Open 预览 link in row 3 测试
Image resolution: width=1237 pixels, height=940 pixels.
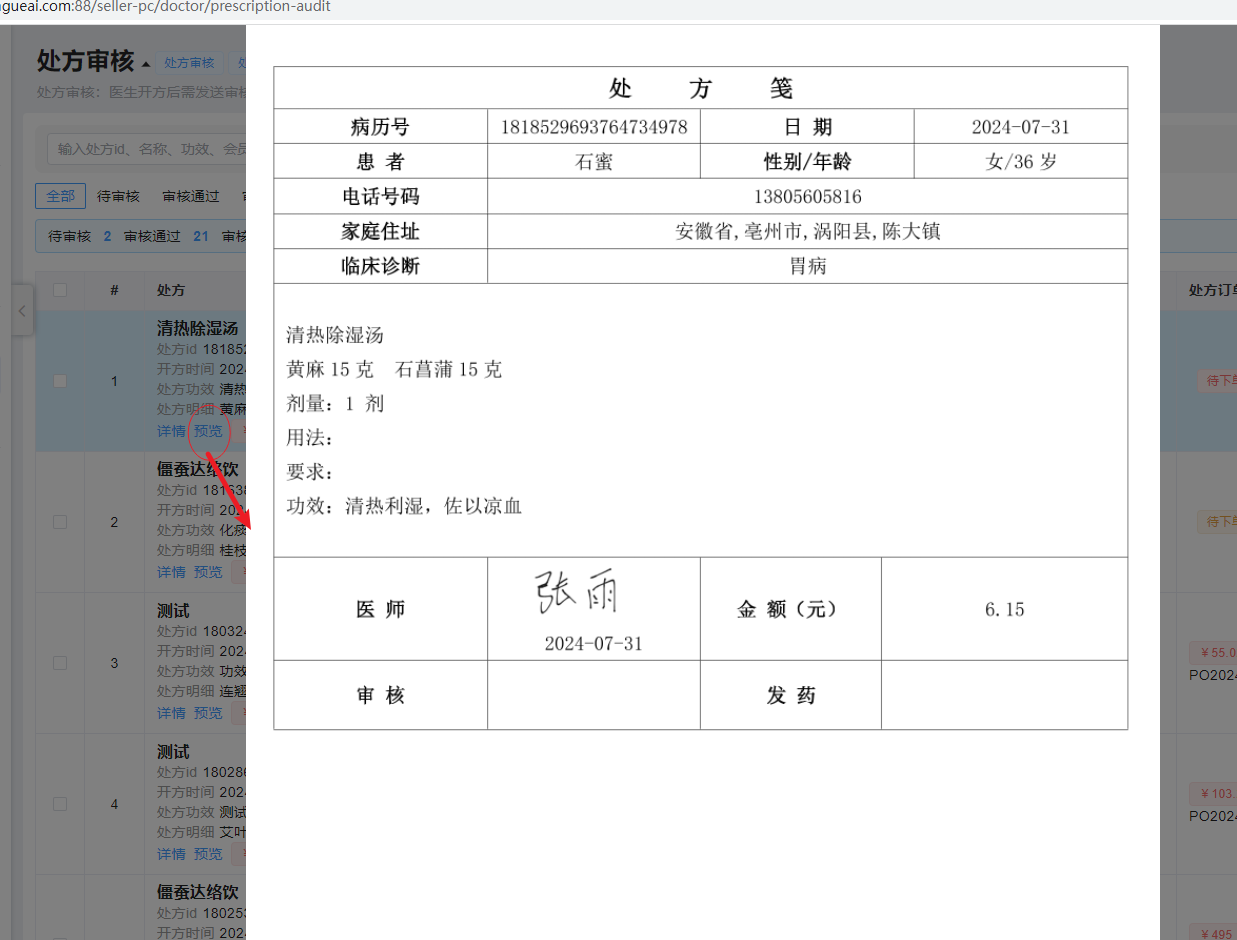click(x=208, y=713)
